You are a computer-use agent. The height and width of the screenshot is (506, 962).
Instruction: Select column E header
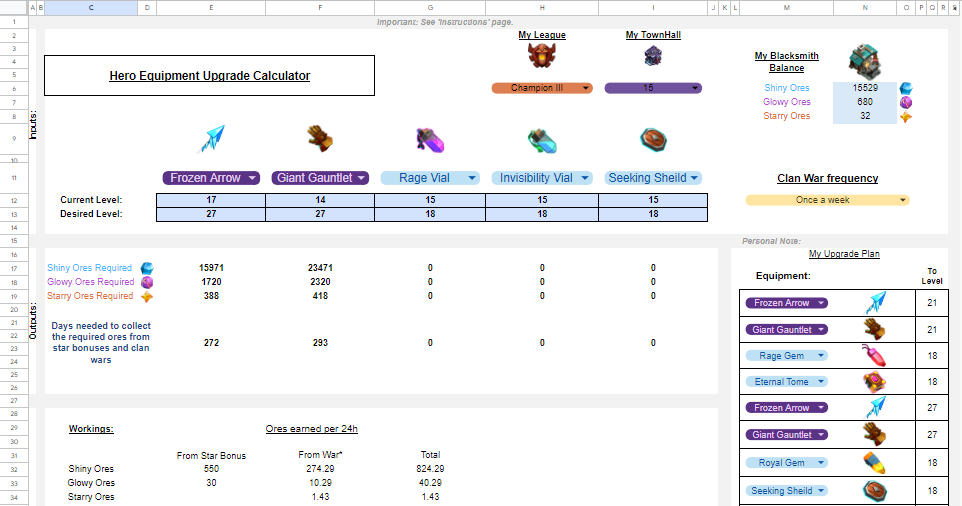tap(211, 7)
